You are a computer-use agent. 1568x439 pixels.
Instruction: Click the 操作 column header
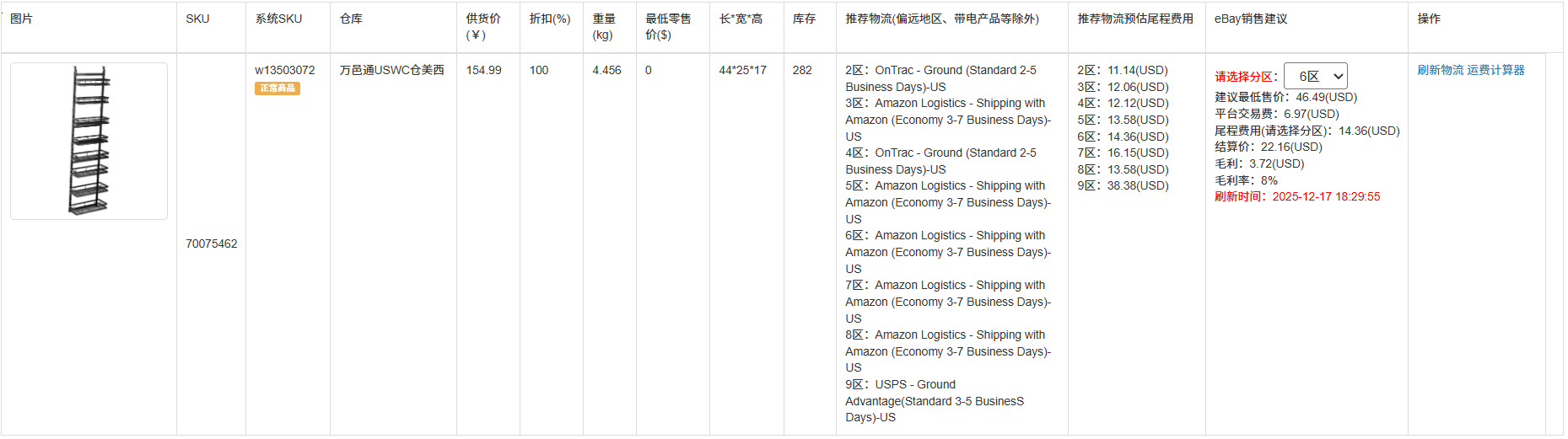click(1429, 19)
